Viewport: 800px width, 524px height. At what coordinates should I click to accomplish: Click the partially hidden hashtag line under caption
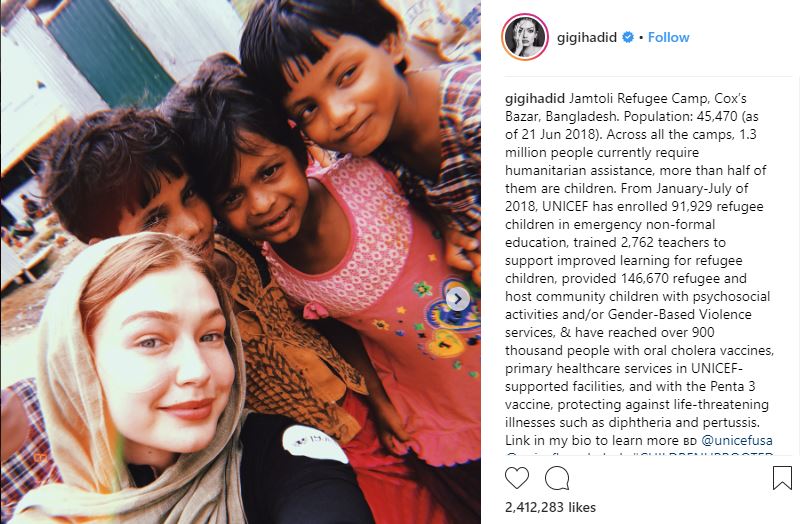[x=639, y=453]
